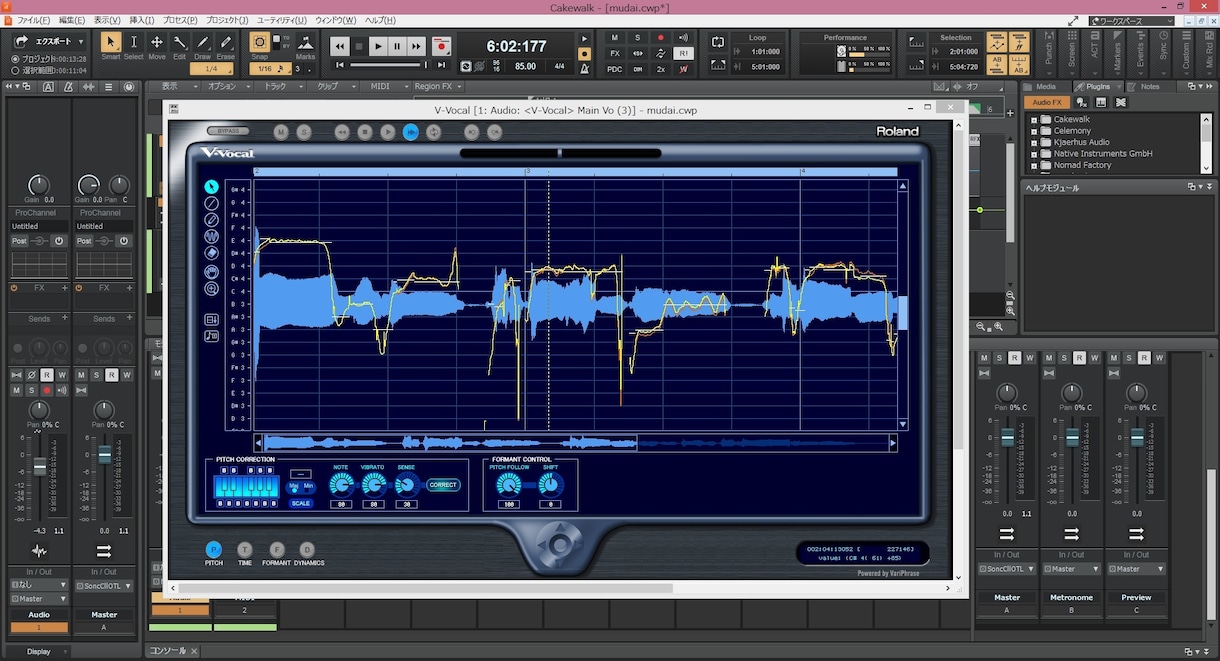Expand the Celemony plugin folder

click(x=1034, y=131)
